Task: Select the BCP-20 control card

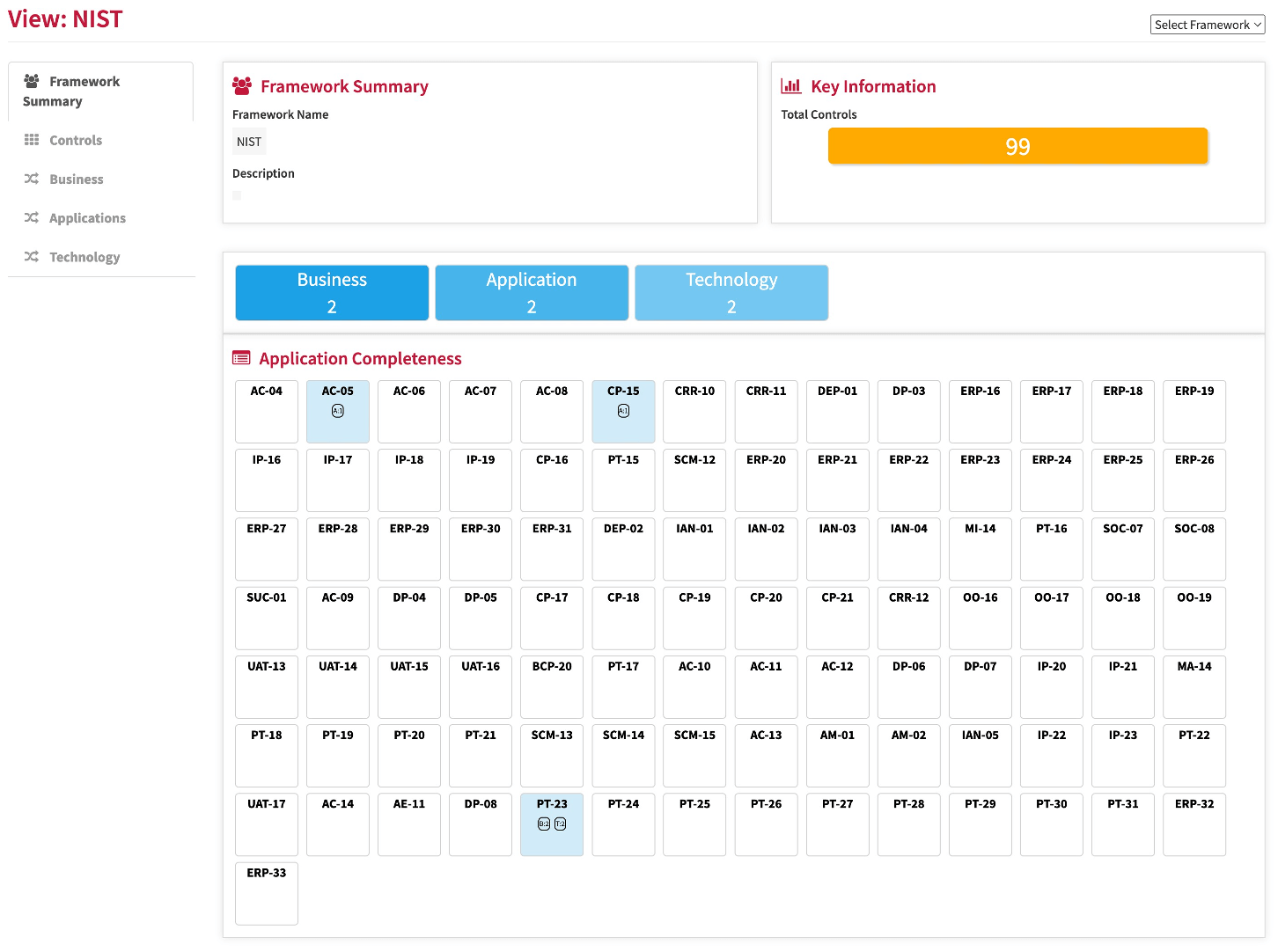Action: coord(552,687)
